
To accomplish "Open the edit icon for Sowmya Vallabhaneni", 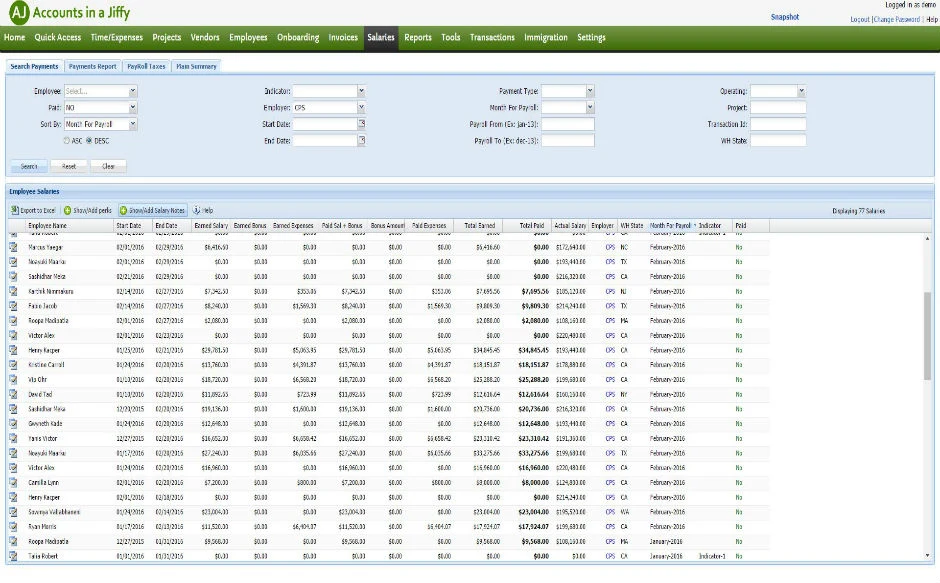I will 13,512.
